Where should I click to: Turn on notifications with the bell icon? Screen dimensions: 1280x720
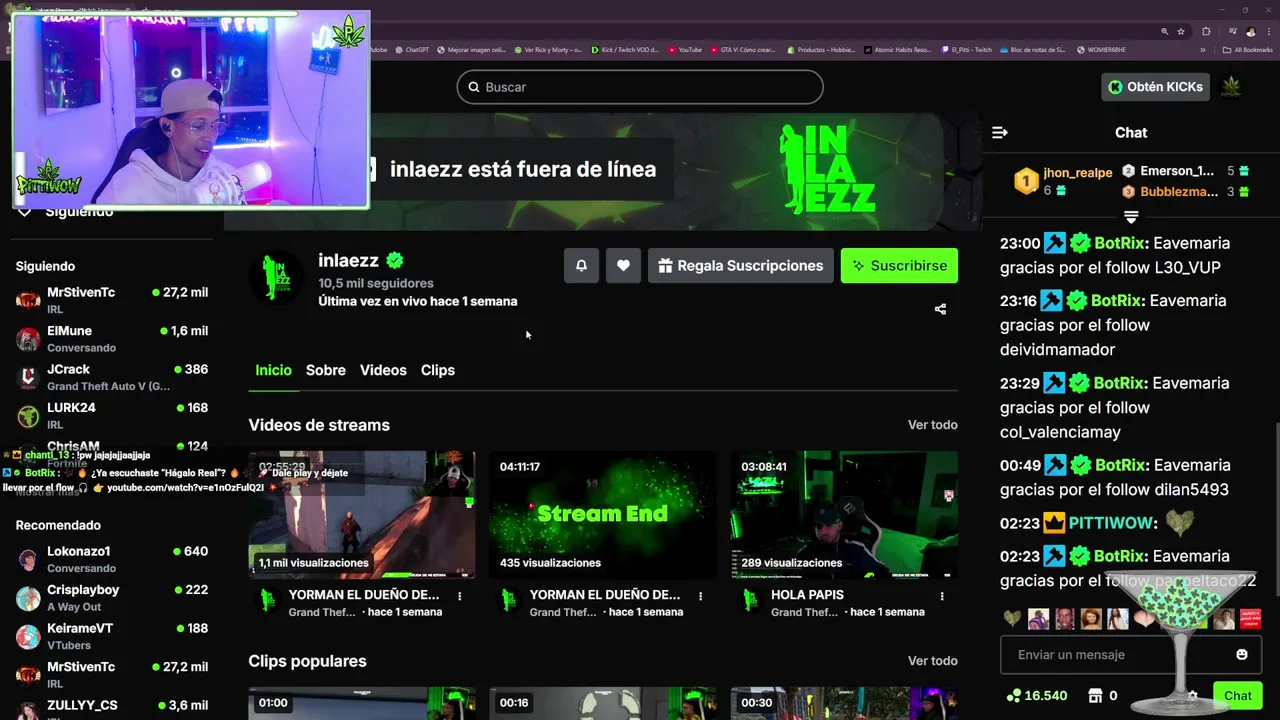point(581,266)
